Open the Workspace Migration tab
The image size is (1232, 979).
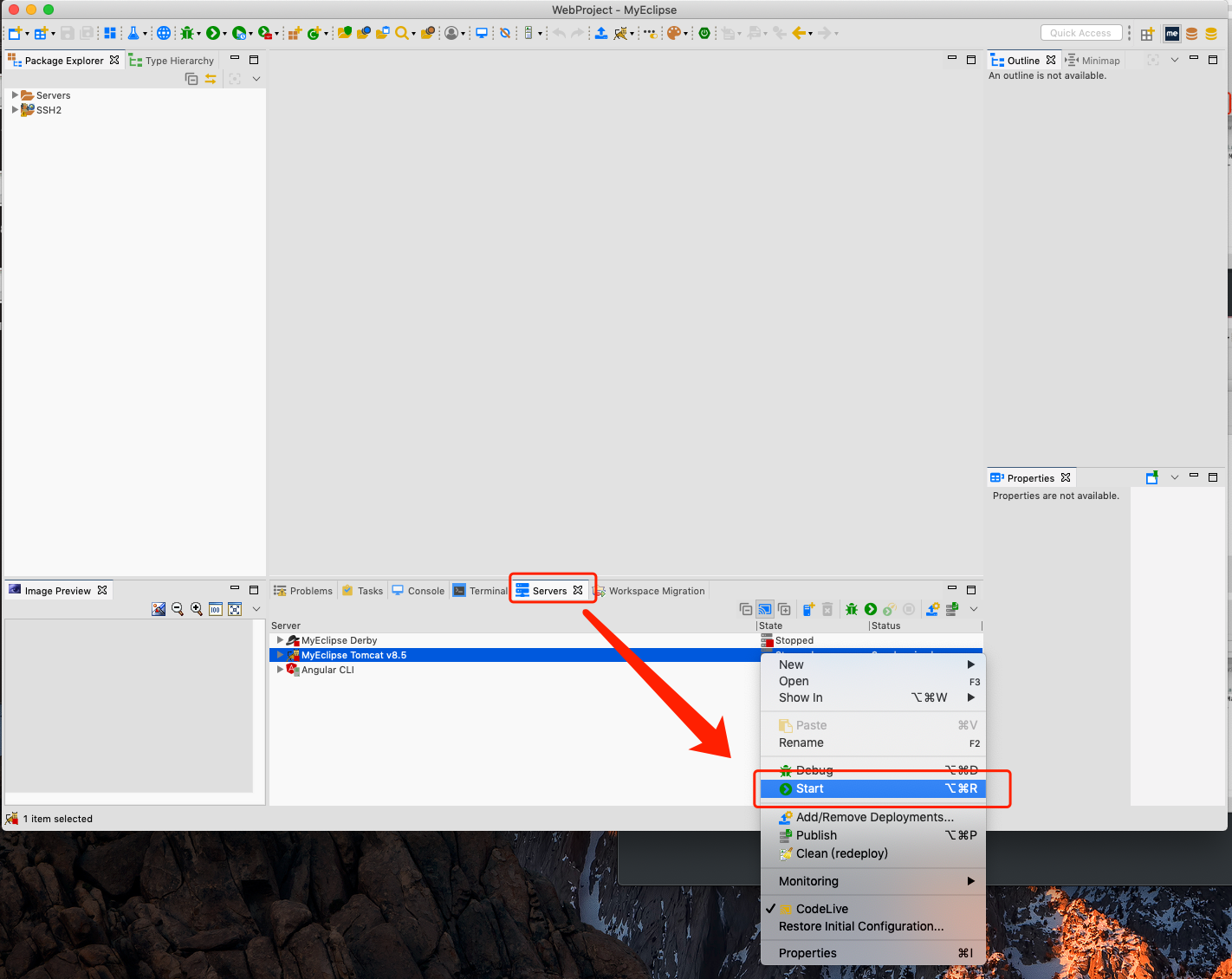(x=649, y=591)
